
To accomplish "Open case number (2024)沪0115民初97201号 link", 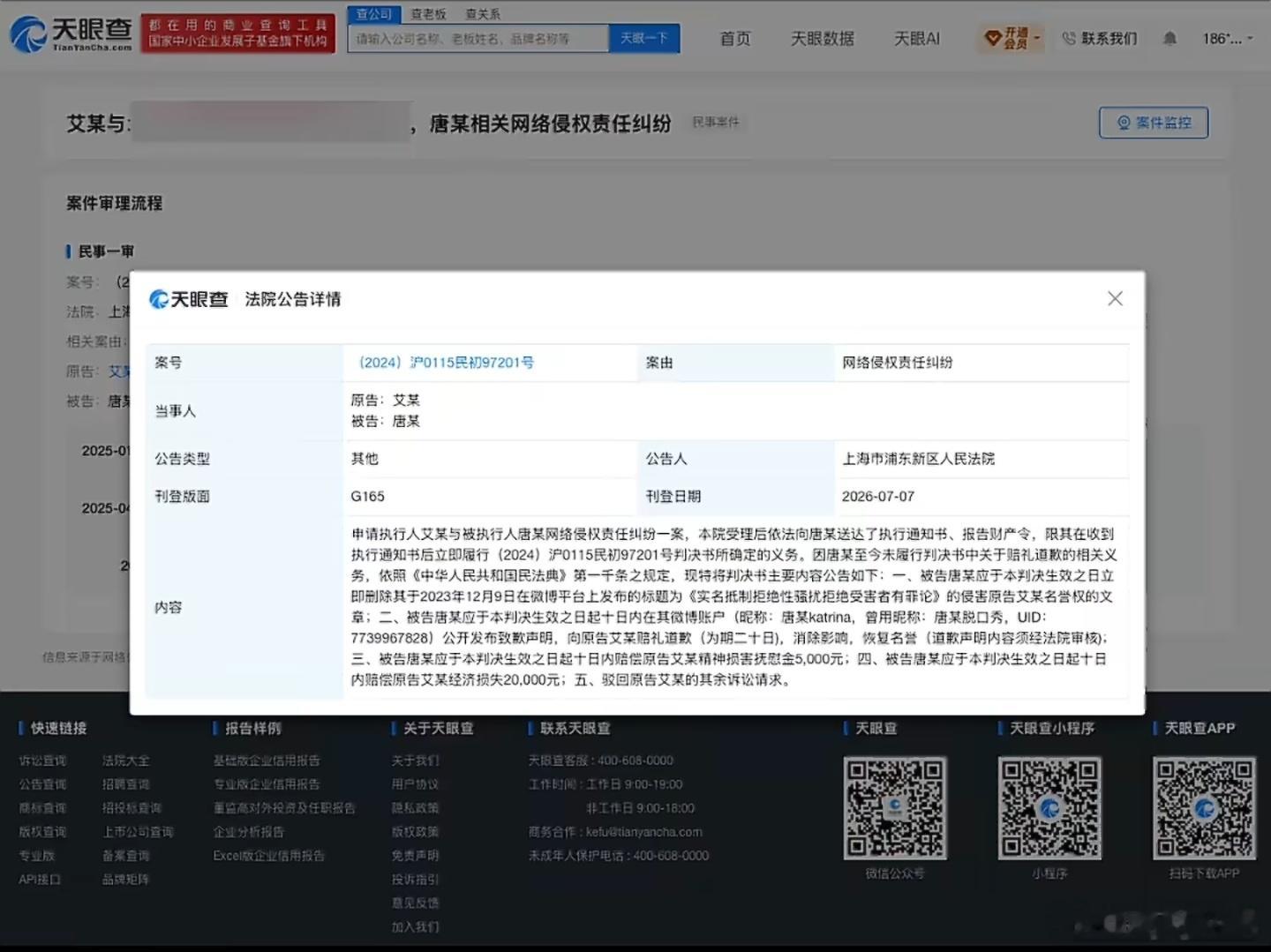I will pyautogui.click(x=444, y=363).
